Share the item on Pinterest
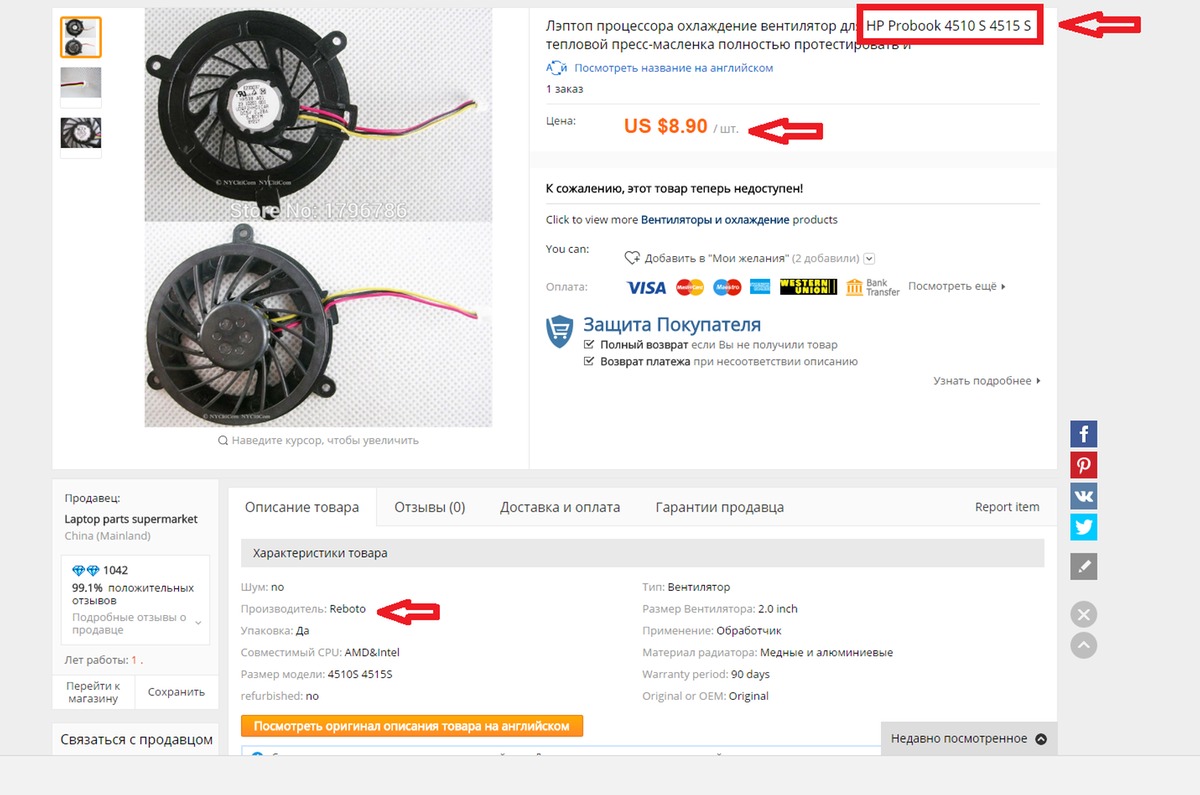Image resolution: width=1200 pixels, height=795 pixels. [x=1084, y=465]
